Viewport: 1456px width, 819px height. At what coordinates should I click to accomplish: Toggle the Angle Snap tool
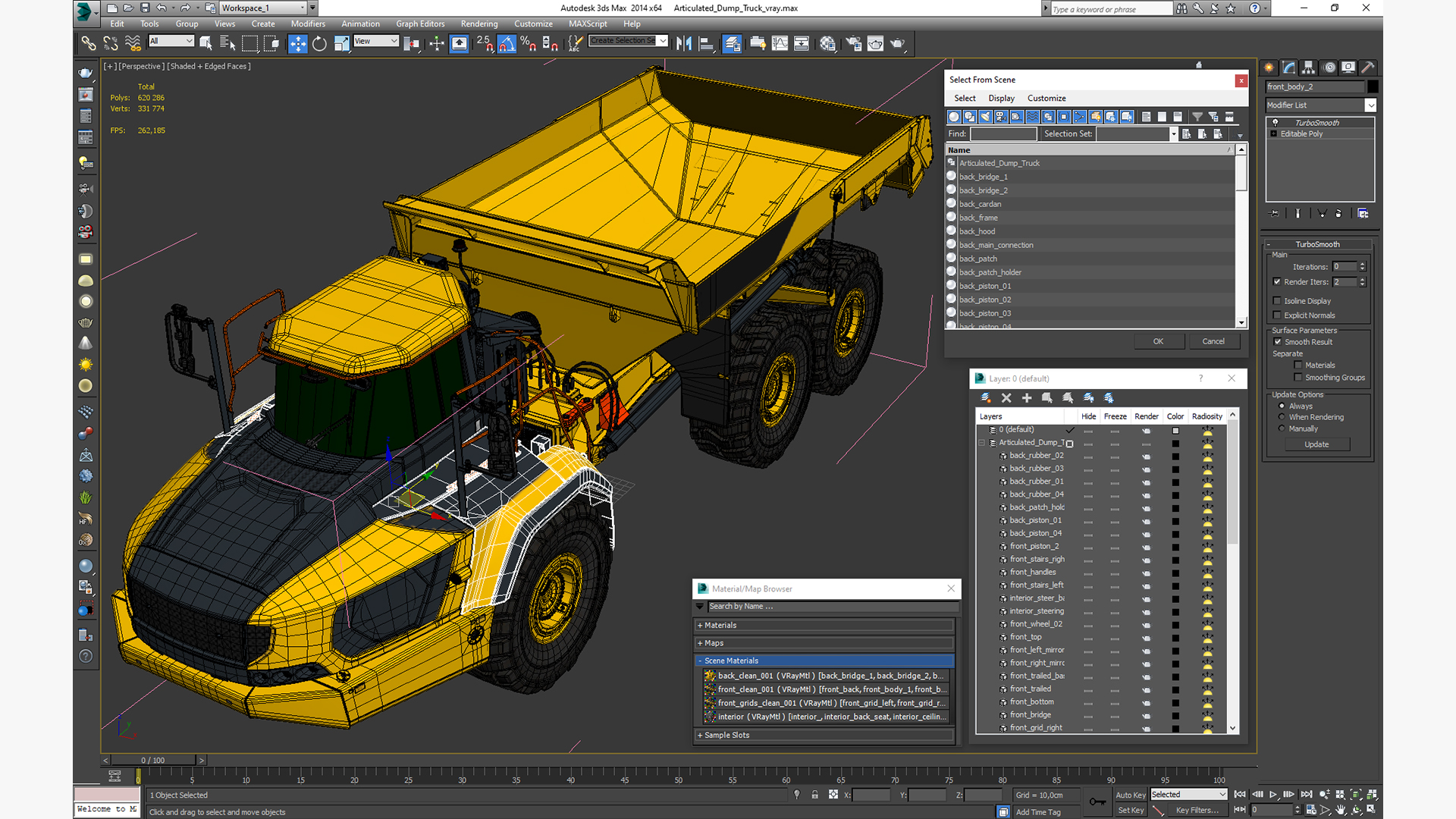pyautogui.click(x=507, y=43)
